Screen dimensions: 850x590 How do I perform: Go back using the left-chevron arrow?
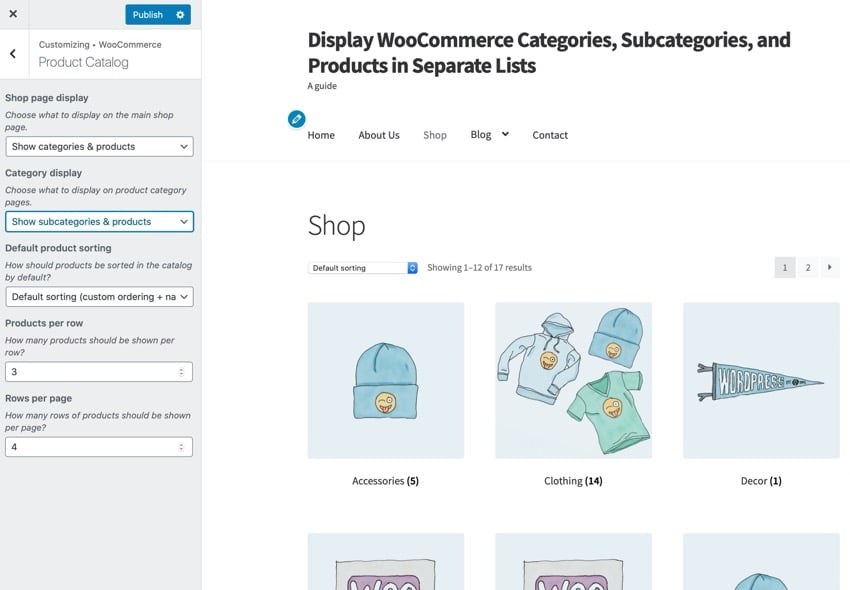[x=14, y=53]
